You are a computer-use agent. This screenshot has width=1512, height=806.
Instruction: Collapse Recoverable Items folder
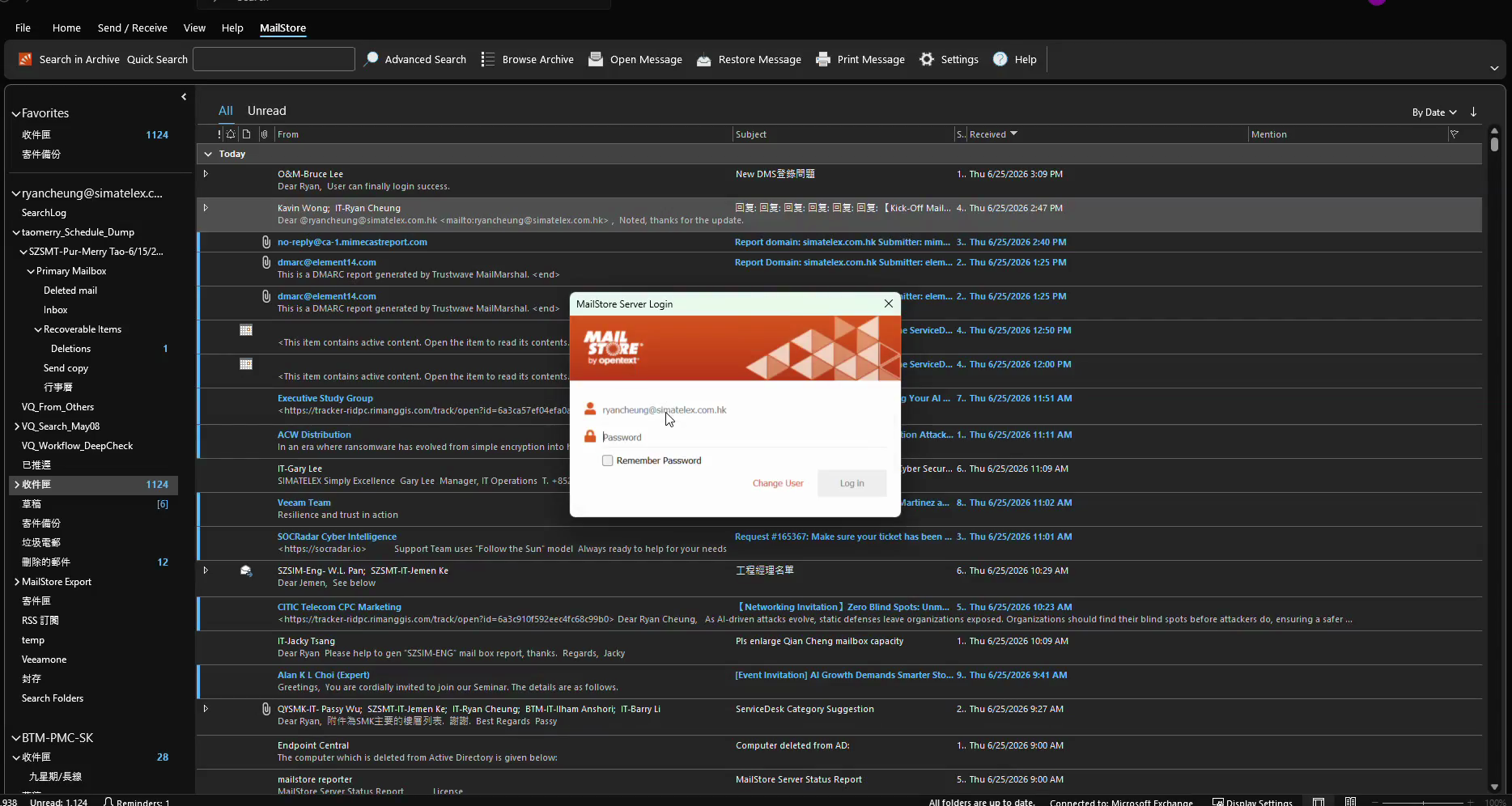click(38, 329)
